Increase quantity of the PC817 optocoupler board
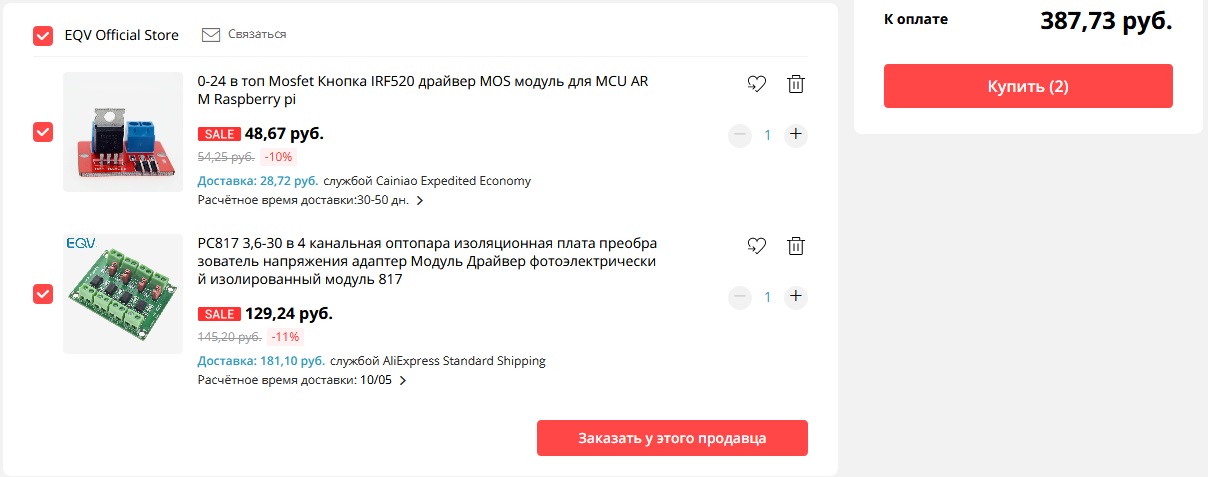 pos(795,296)
